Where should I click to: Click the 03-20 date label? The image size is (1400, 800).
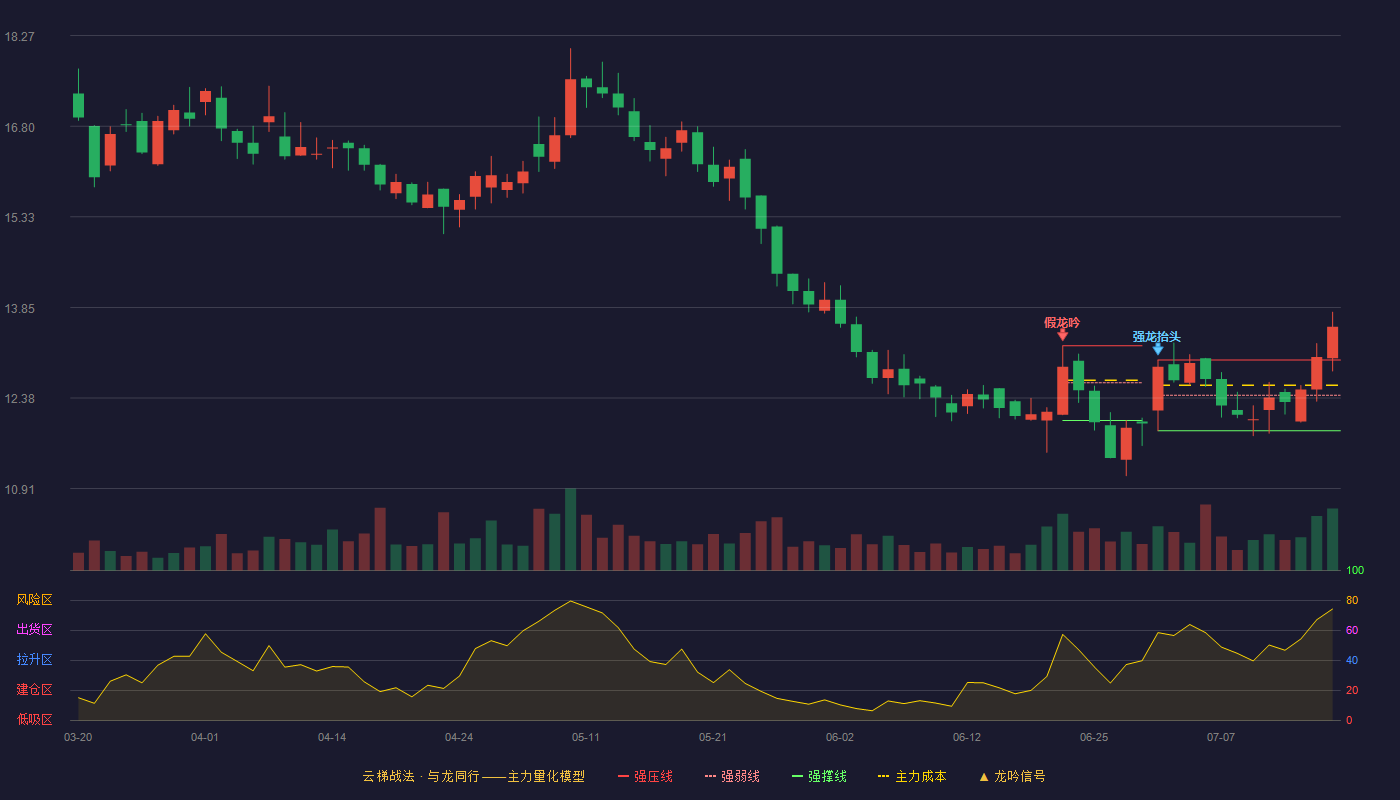point(78,737)
